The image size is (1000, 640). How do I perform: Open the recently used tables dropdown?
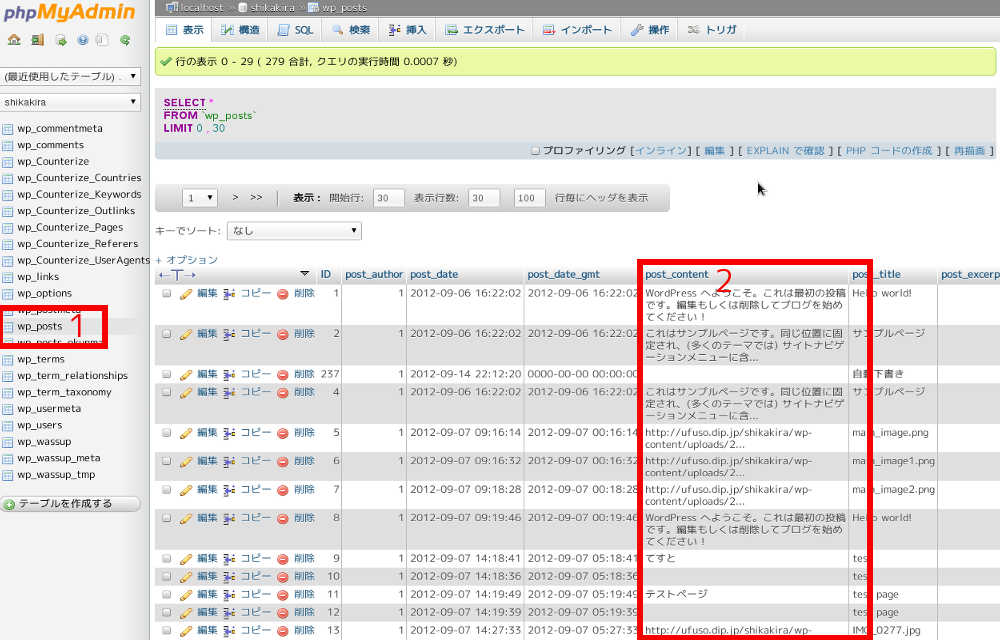(70, 76)
